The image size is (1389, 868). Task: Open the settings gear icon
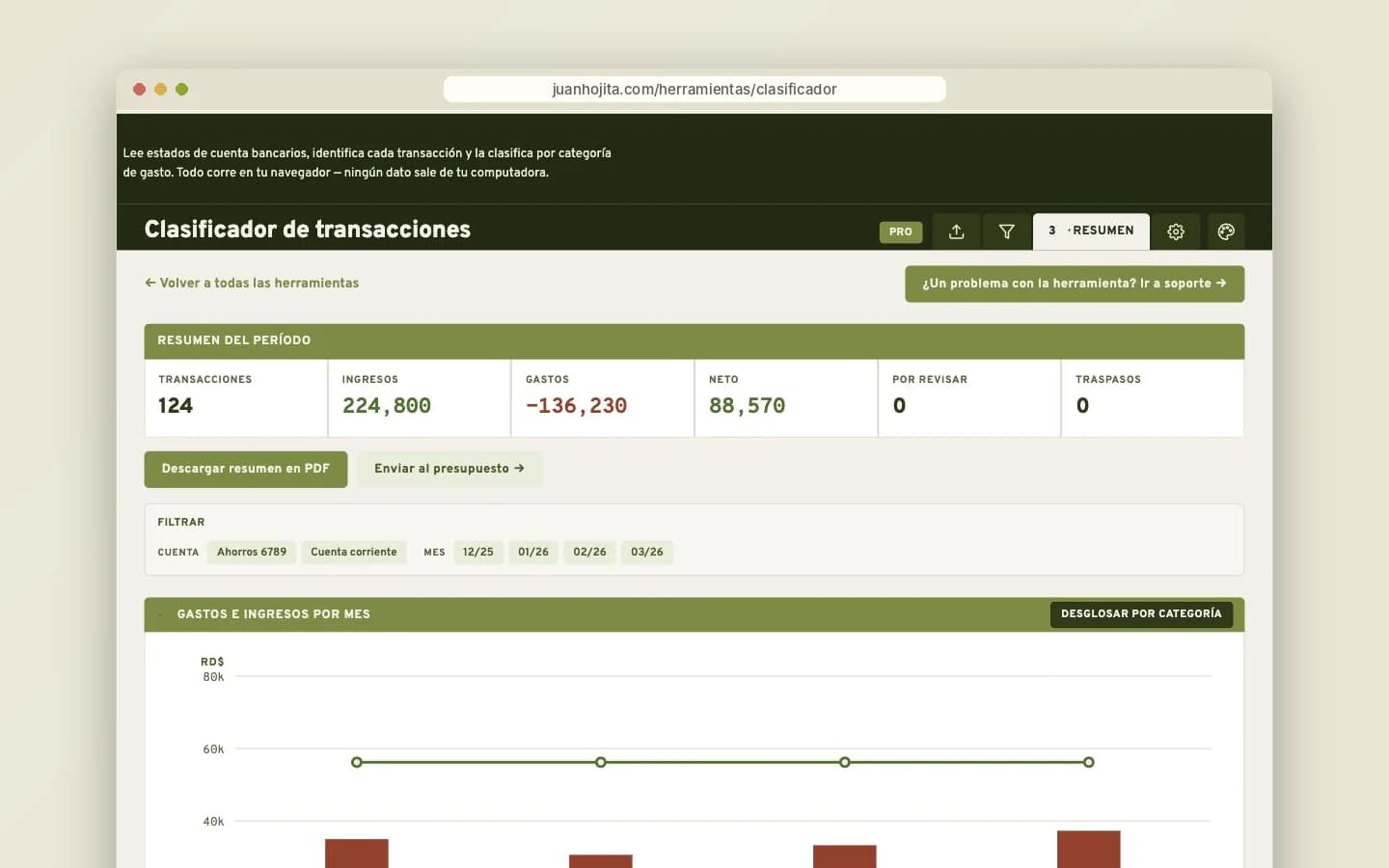pyautogui.click(x=1176, y=231)
